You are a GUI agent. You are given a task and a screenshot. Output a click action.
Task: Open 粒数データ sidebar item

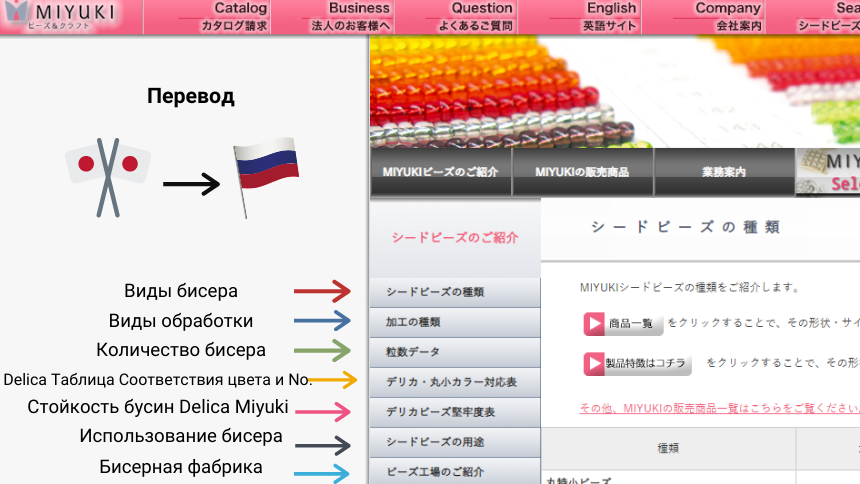455,352
